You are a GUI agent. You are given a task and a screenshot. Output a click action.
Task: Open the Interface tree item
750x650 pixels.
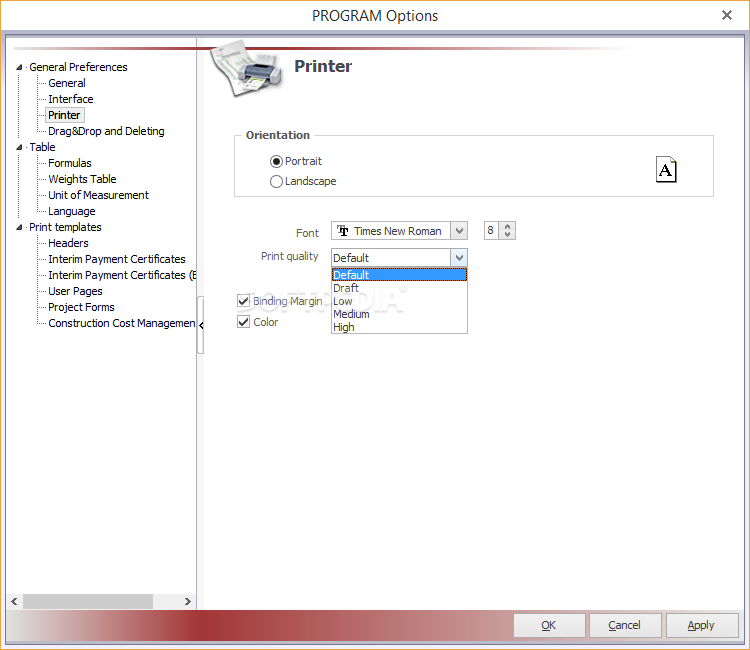click(x=71, y=99)
